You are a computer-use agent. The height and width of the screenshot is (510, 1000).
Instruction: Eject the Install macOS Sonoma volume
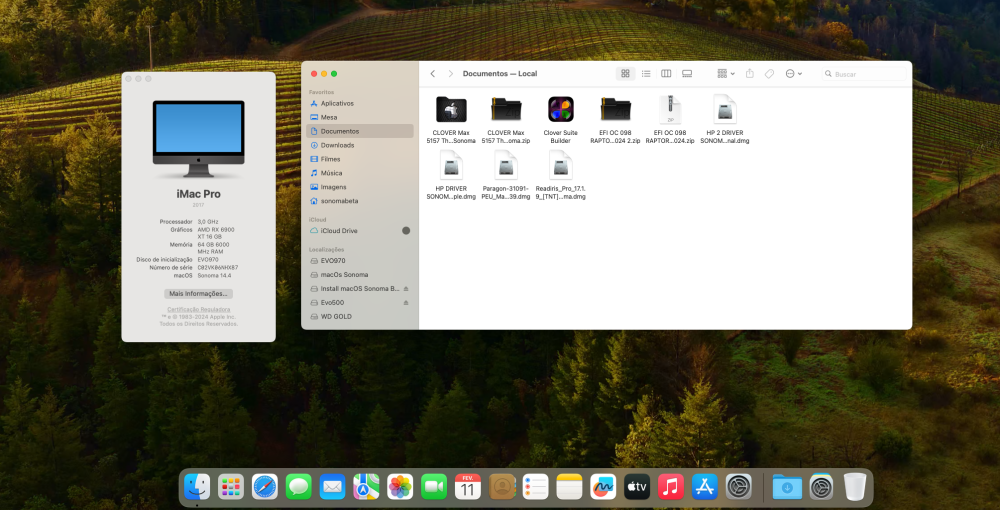(x=406, y=289)
